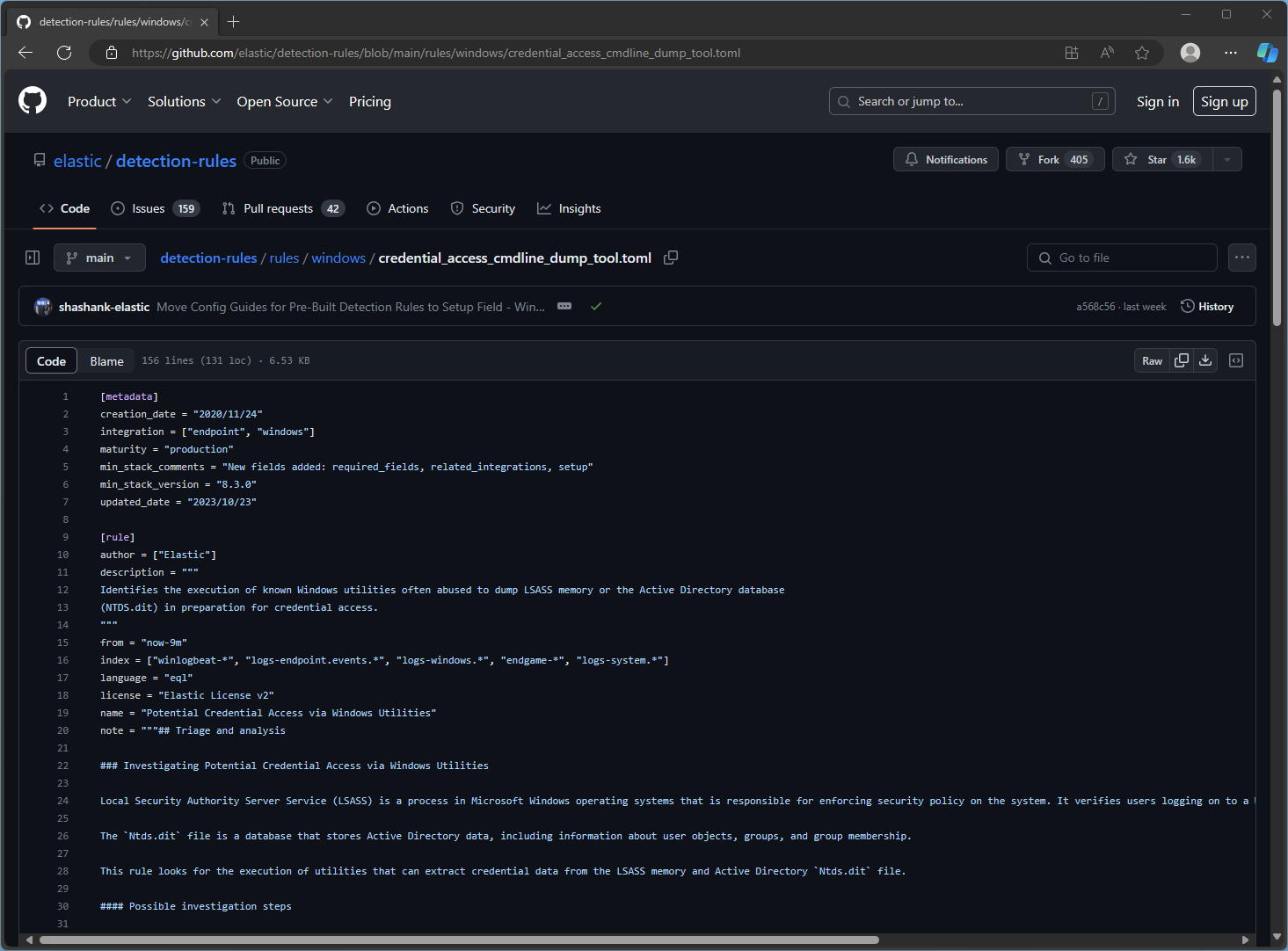Expand the file tree sidebar
Viewport: 1288px width, 951px height.
[x=33, y=258]
